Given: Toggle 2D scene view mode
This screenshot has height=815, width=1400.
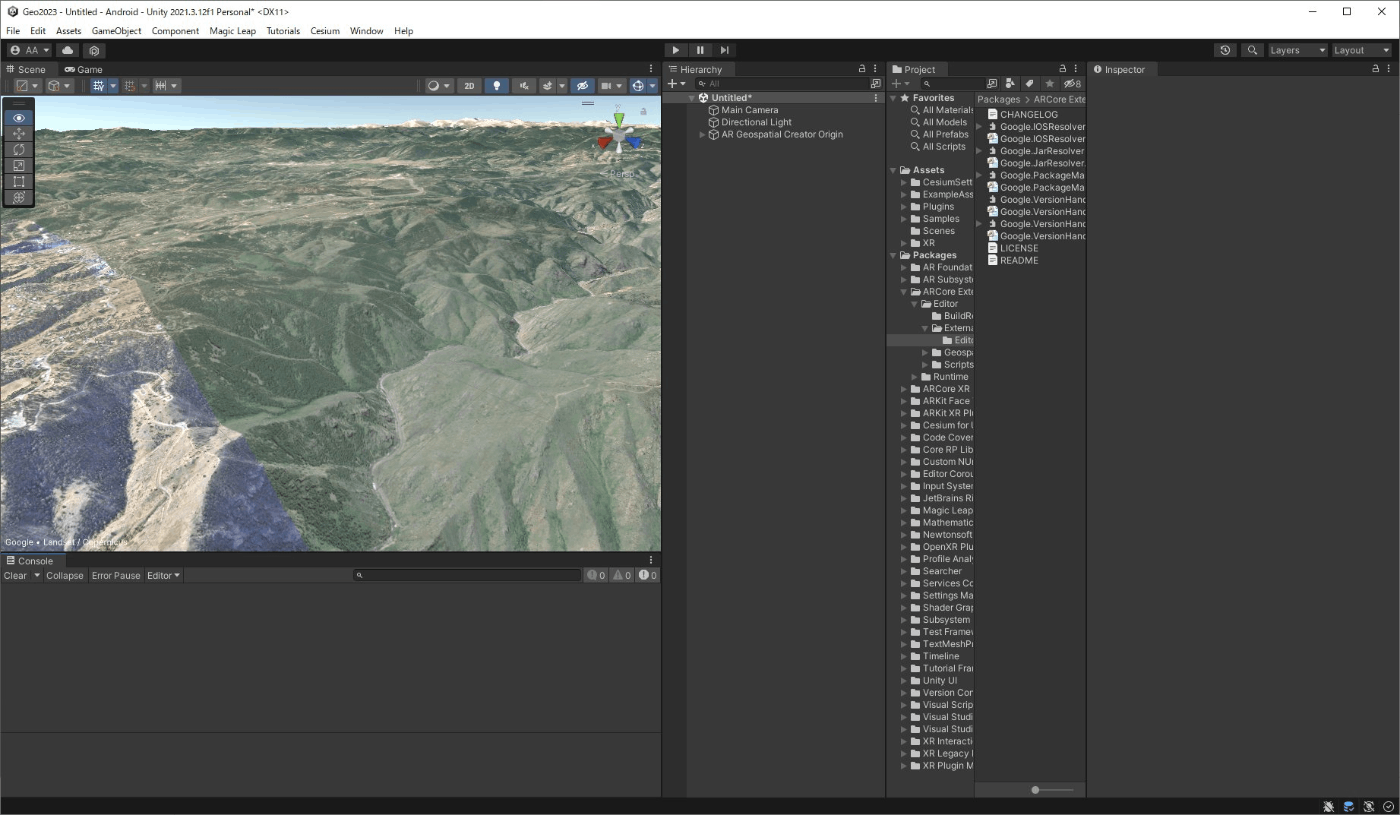Looking at the screenshot, I should 469,86.
